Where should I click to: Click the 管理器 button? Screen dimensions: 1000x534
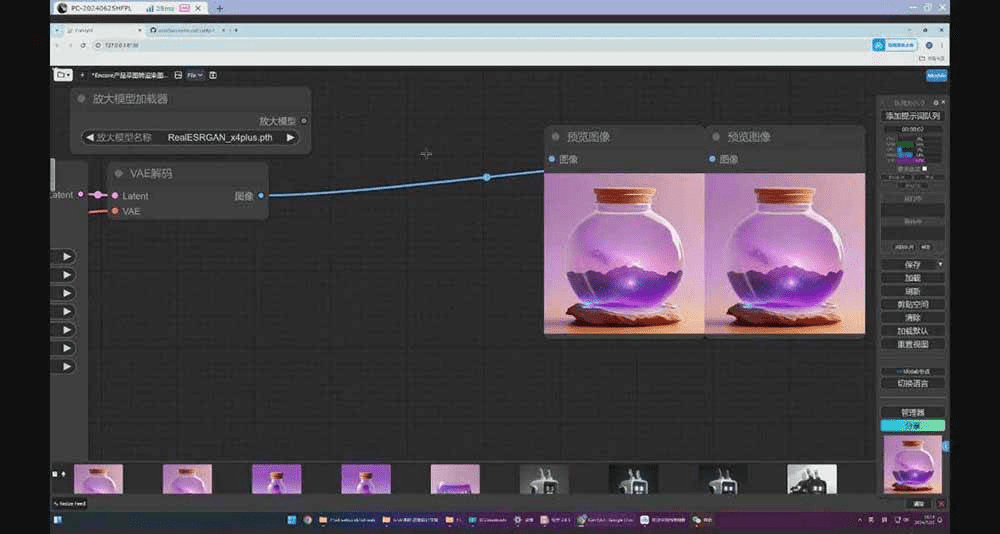point(912,412)
